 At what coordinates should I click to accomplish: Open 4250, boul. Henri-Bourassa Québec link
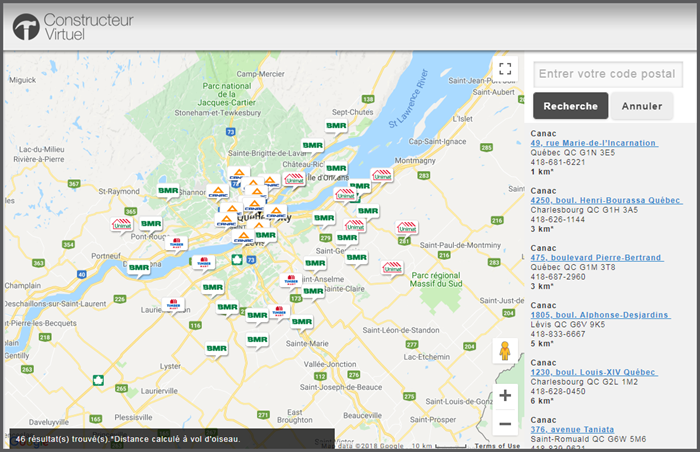[606, 200]
